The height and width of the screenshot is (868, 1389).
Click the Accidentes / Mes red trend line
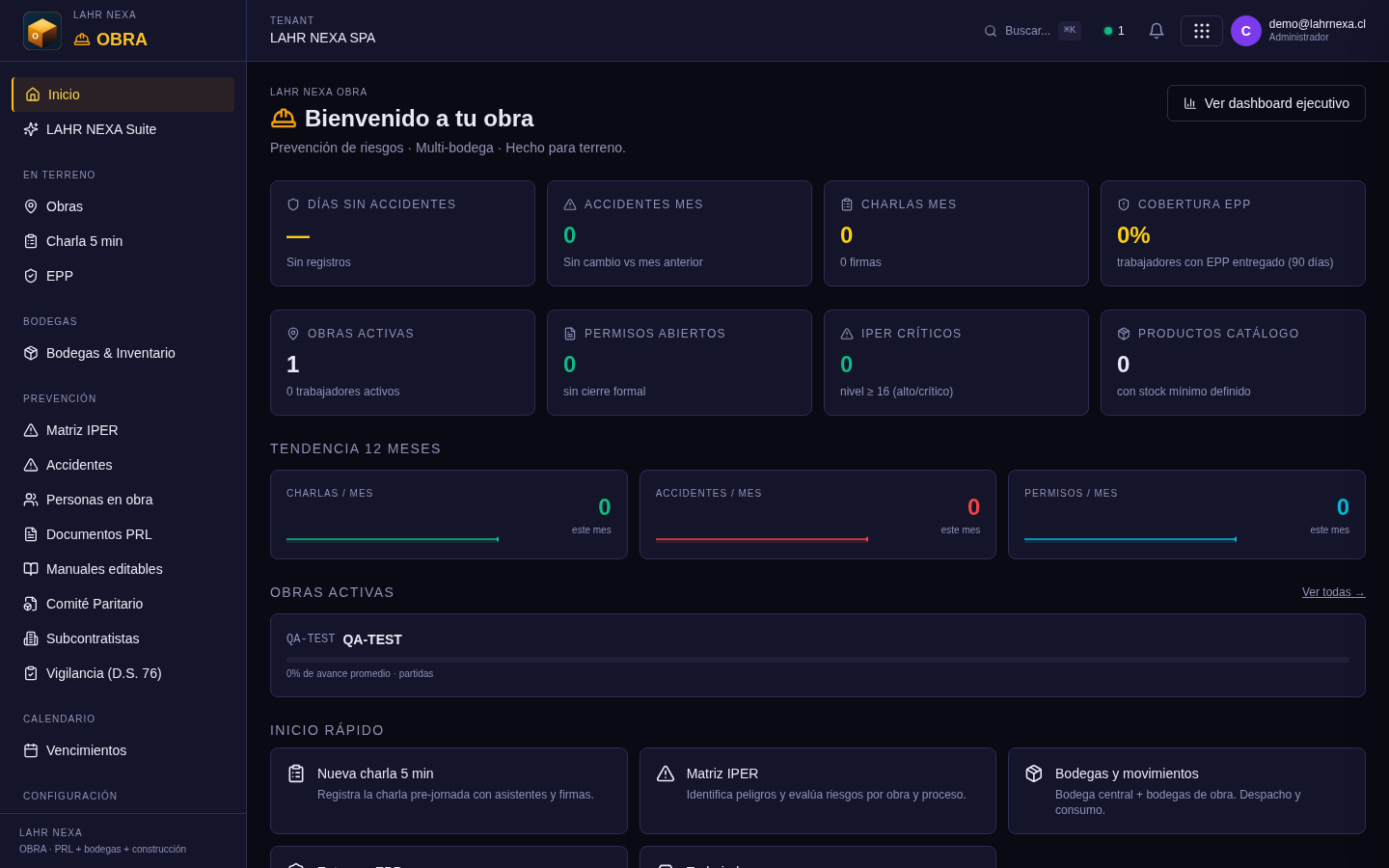[762, 539]
